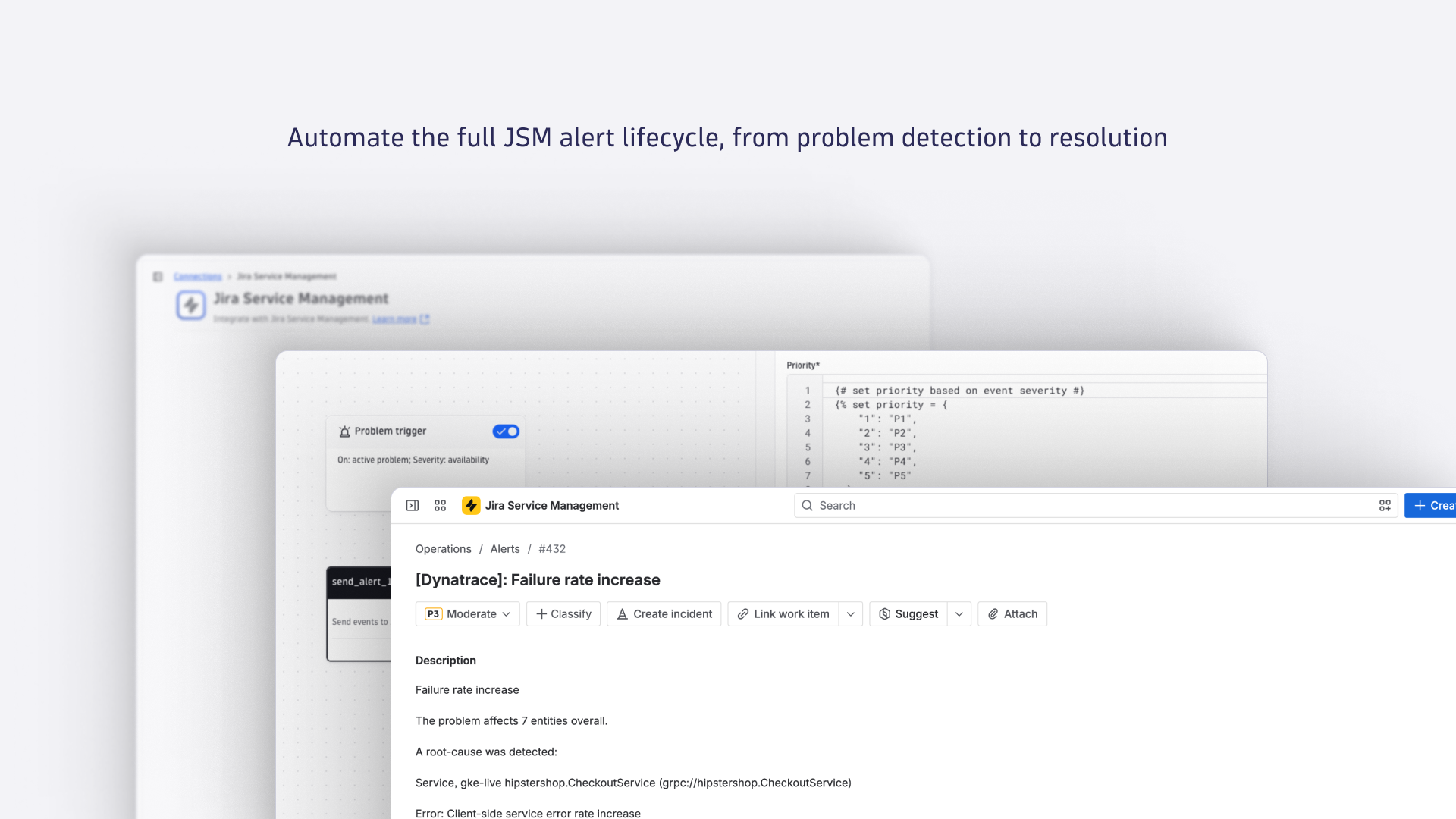Open the search filter icon at right of search bar
The height and width of the screenshot is (819, 1456).
click(x=1385, y=506)
